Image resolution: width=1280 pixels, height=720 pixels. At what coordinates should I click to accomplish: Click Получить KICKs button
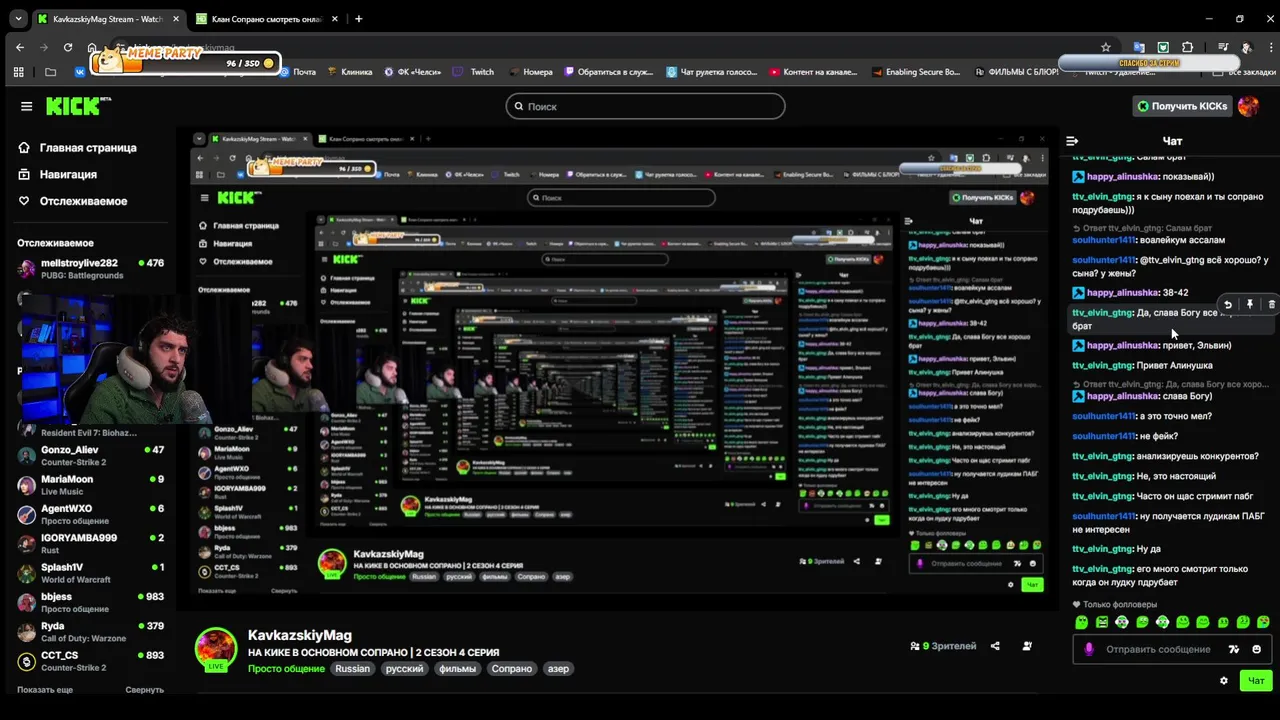(x=1181, y=106)
